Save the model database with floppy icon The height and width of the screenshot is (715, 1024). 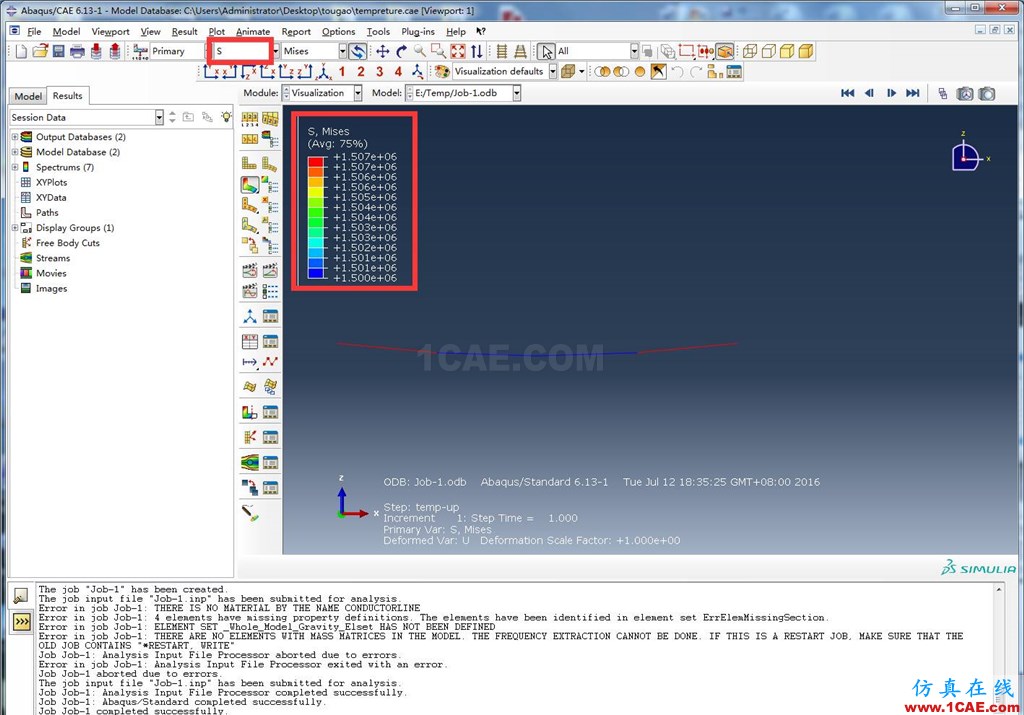59,51
